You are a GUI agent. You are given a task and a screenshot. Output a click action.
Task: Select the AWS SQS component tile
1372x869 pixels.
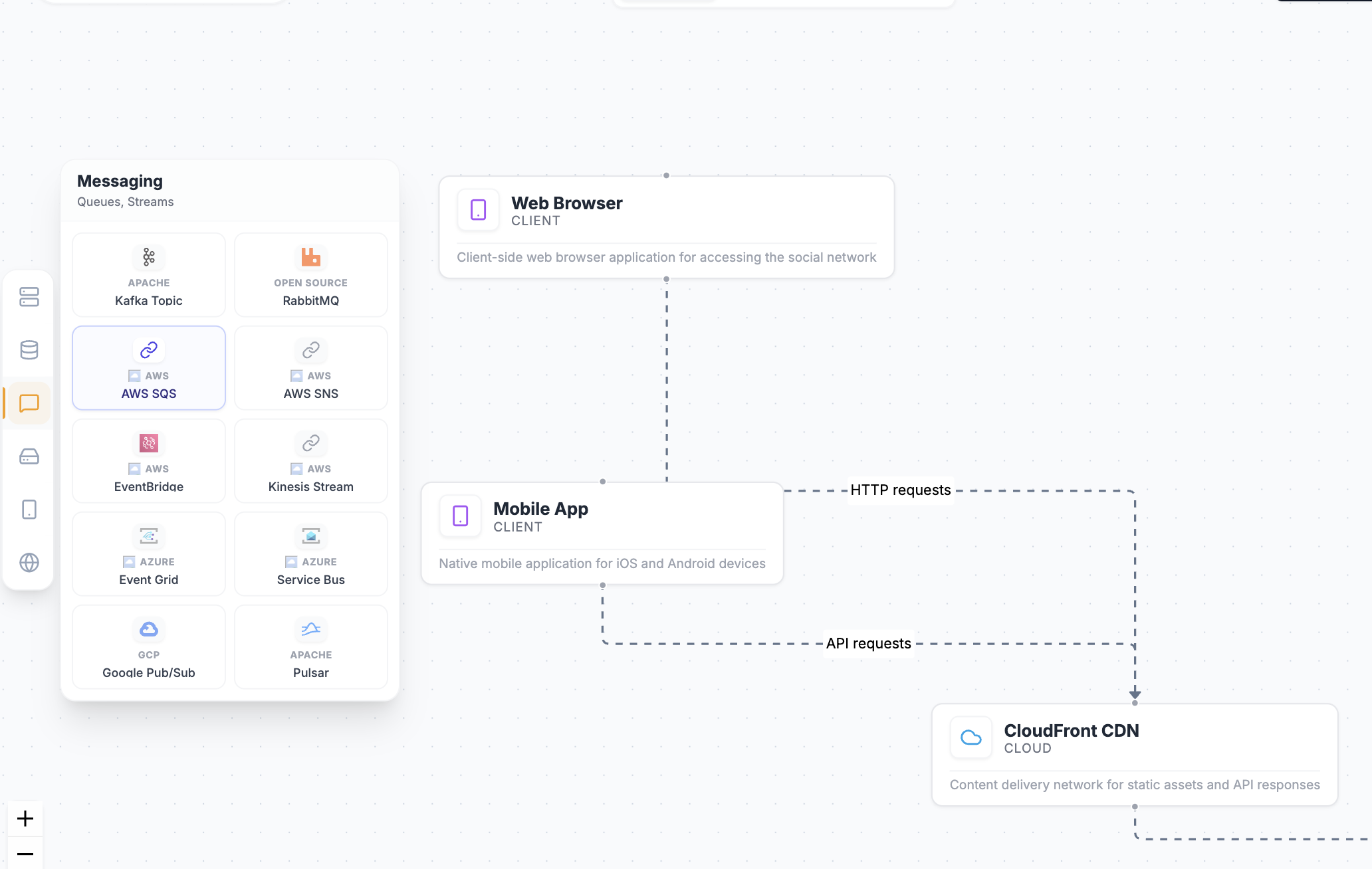(x=149, y=368)
